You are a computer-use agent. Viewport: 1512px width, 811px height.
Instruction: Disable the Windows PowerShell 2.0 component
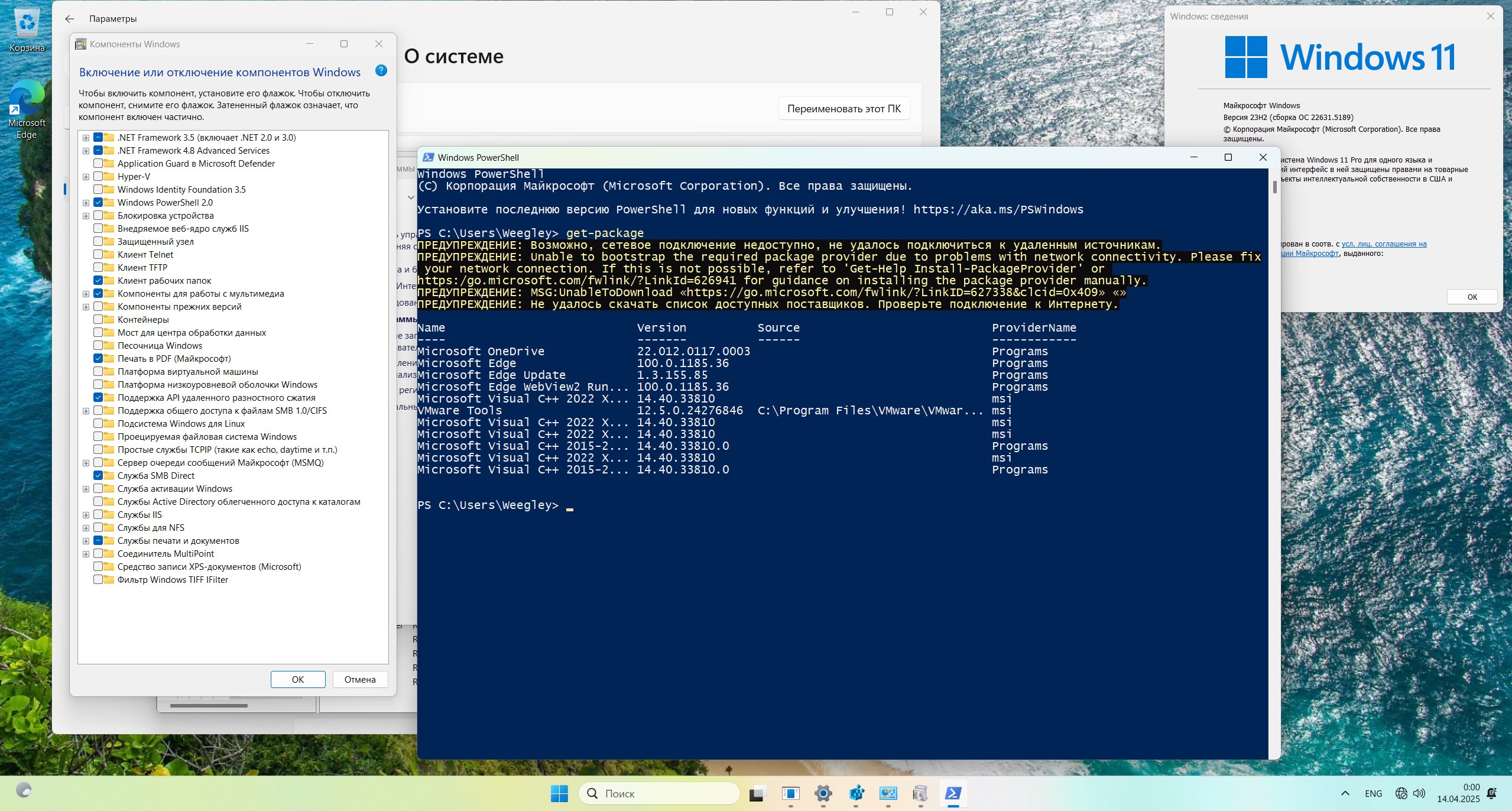pos(99,202)
